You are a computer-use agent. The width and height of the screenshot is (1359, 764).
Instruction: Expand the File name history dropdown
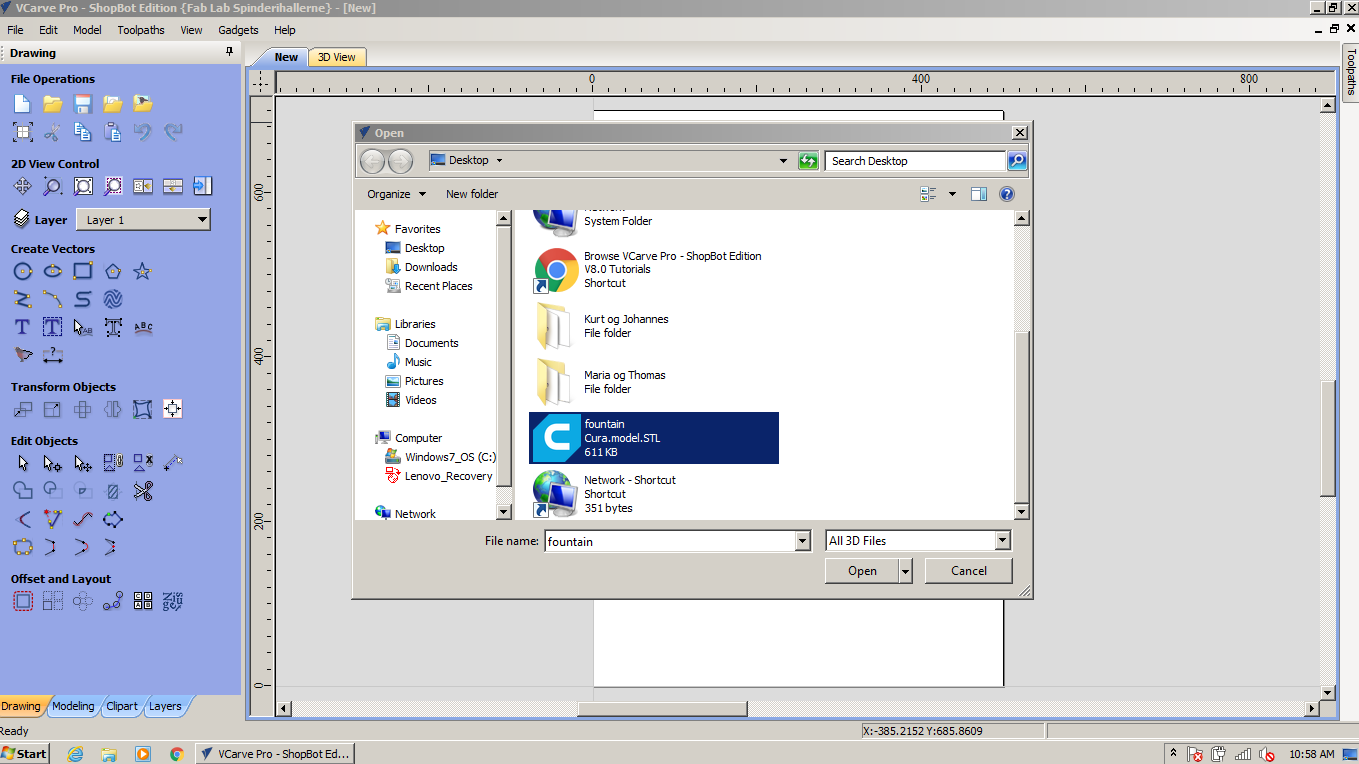[x=802, y=541]
